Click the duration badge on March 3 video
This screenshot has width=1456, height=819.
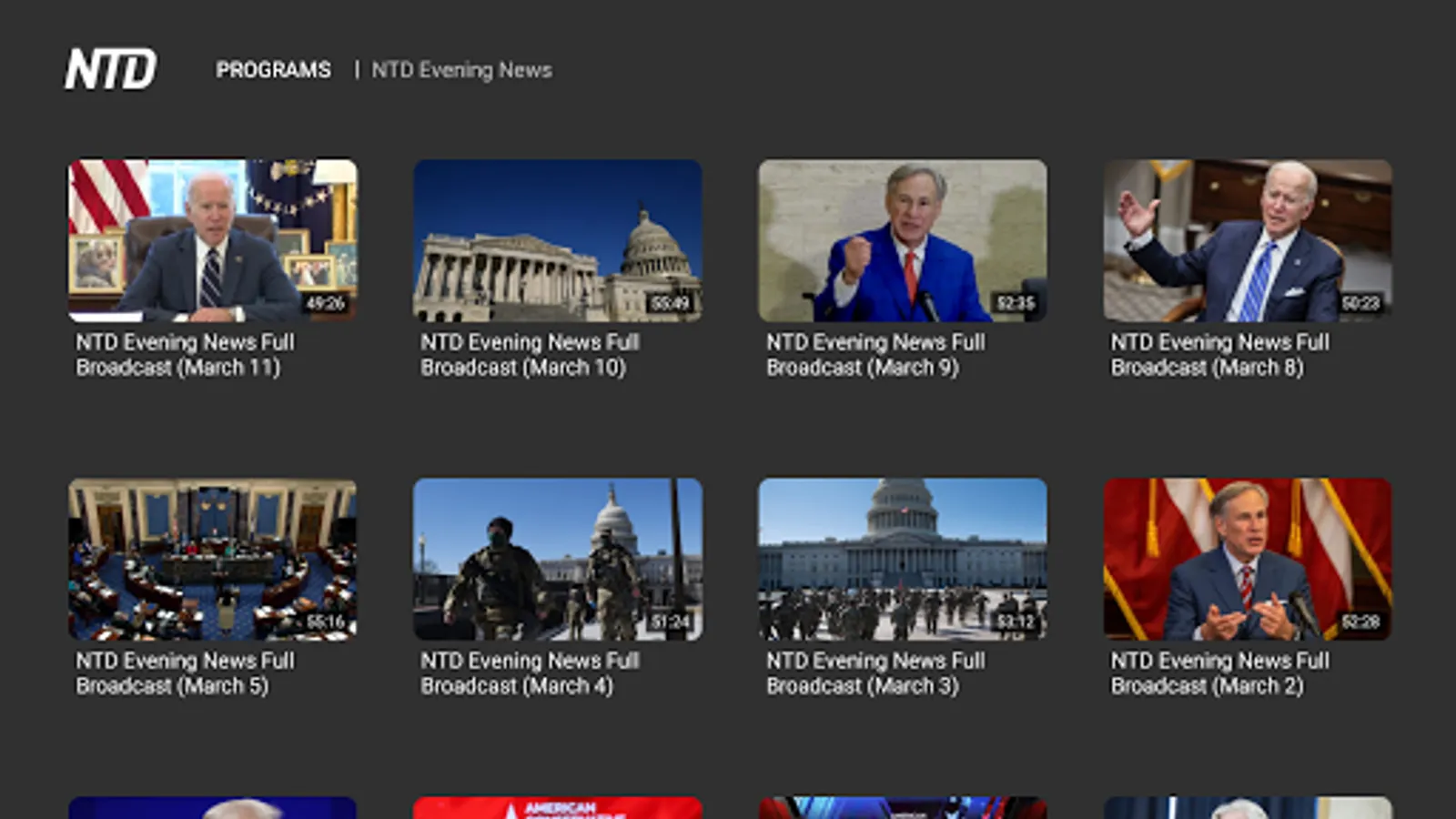pyautogui.click(x=1016, y=622)
